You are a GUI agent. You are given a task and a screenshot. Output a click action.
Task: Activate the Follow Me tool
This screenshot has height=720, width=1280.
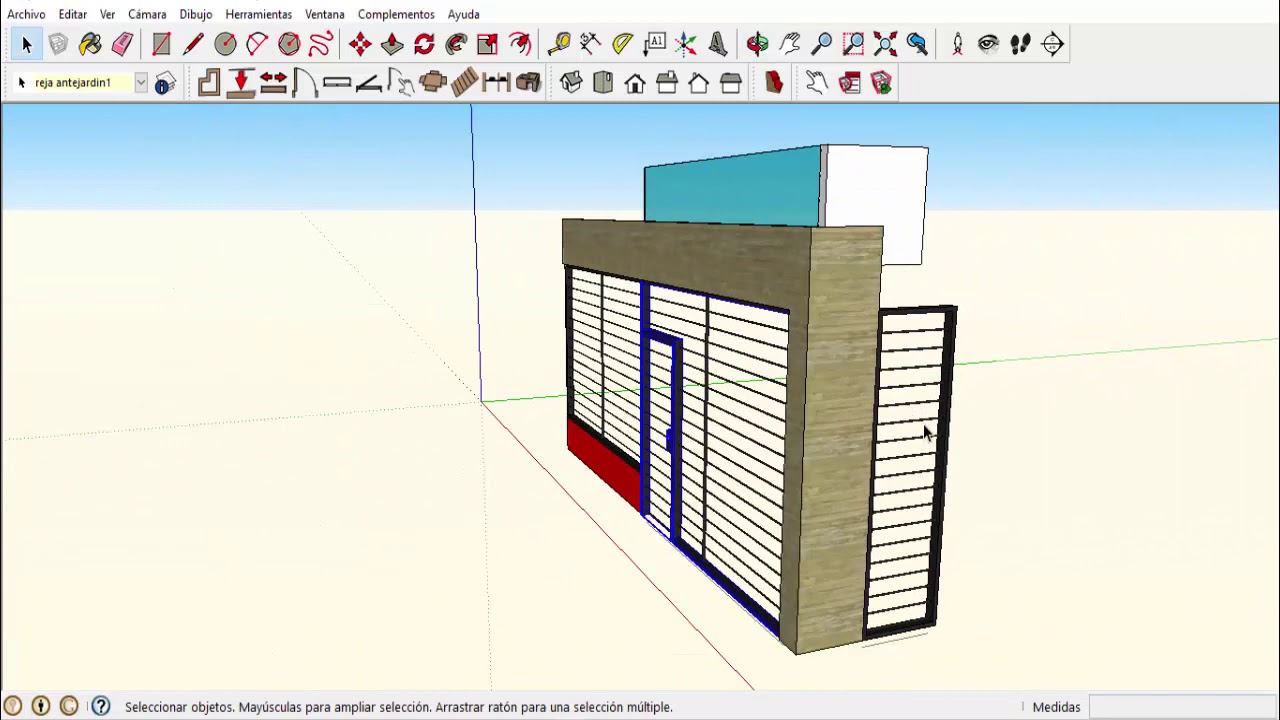click(456, 44)
